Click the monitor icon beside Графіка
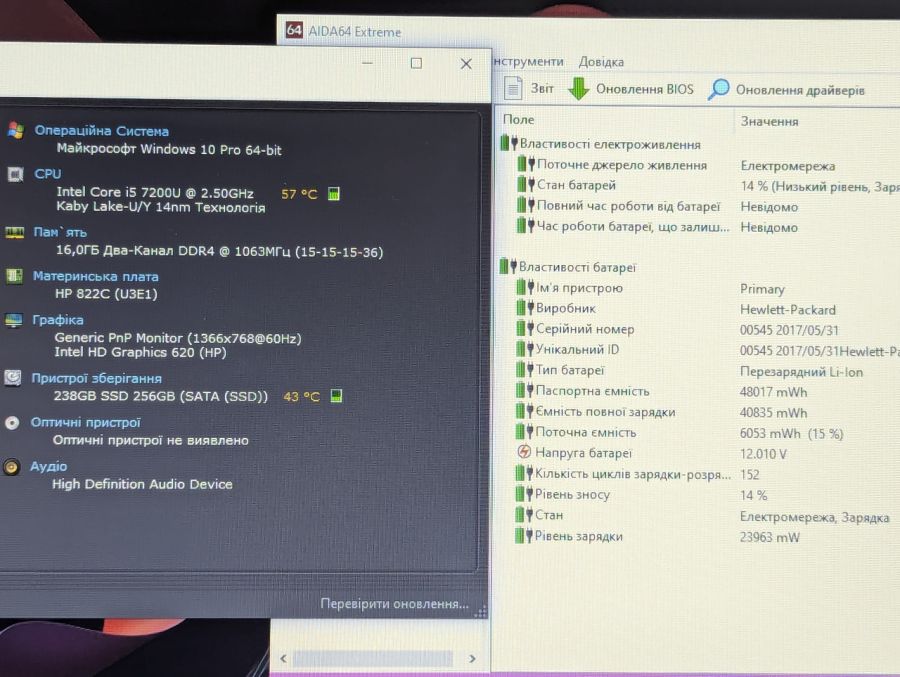The height and width of the screenshot is (677, 900). [x=14, y=320]
